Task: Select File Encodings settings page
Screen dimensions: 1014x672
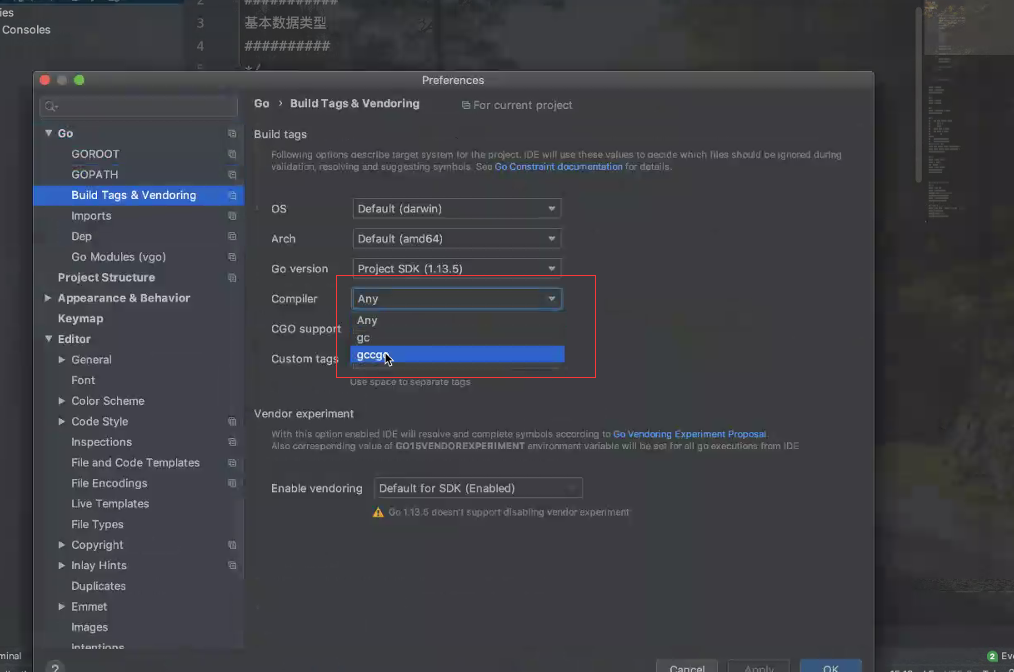Action: pos(109,483)
